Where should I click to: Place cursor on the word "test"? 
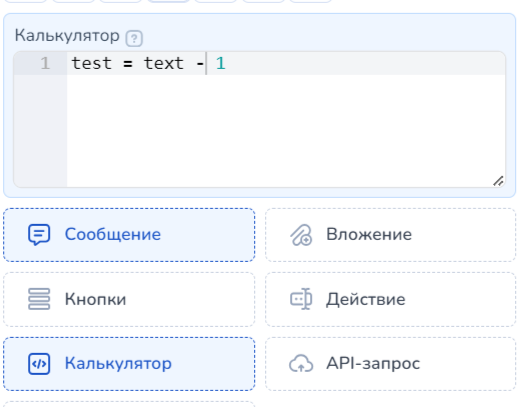(x=91, y=63)
